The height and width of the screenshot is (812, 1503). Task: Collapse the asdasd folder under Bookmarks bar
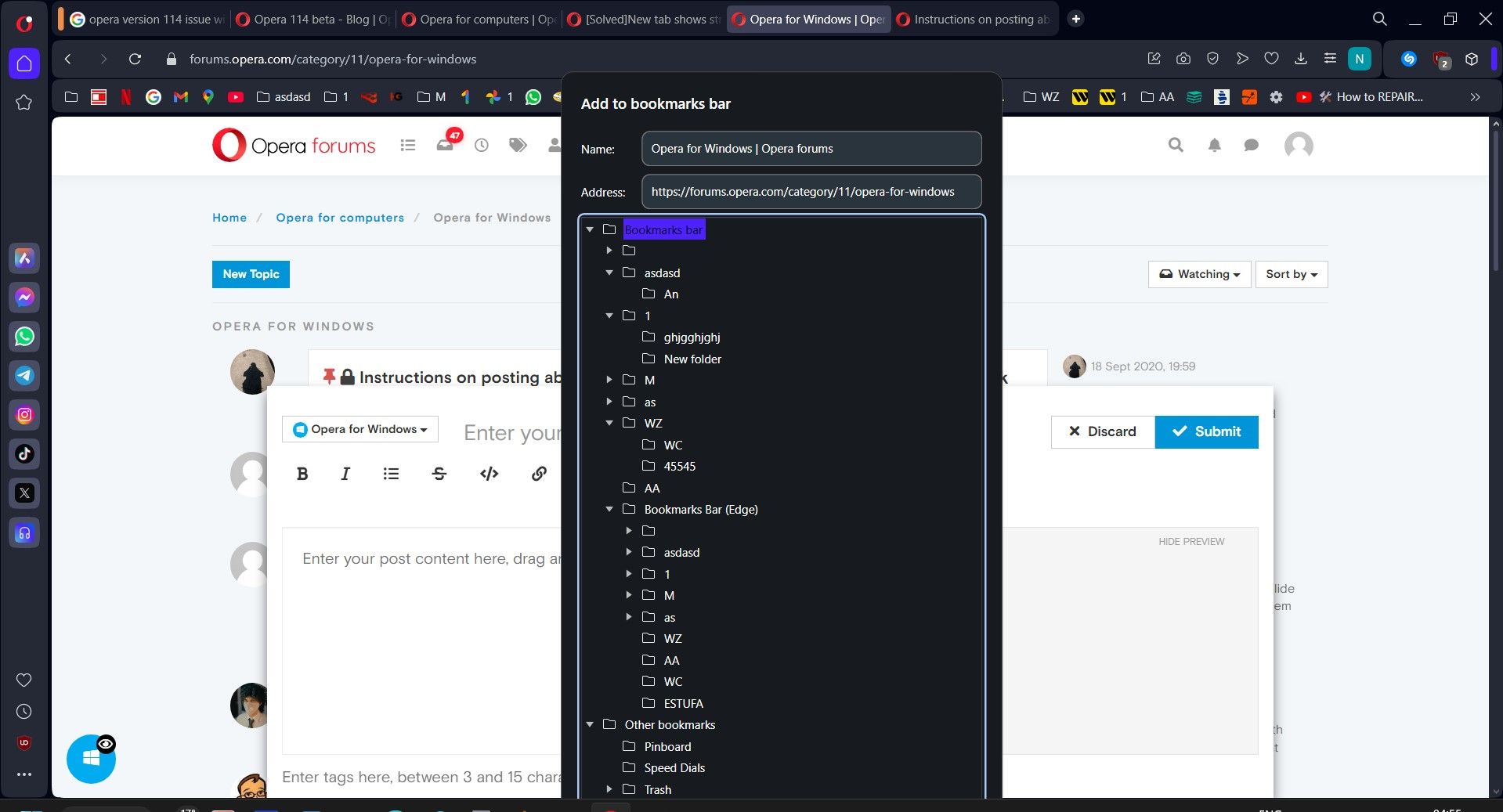tap(609, 272)
